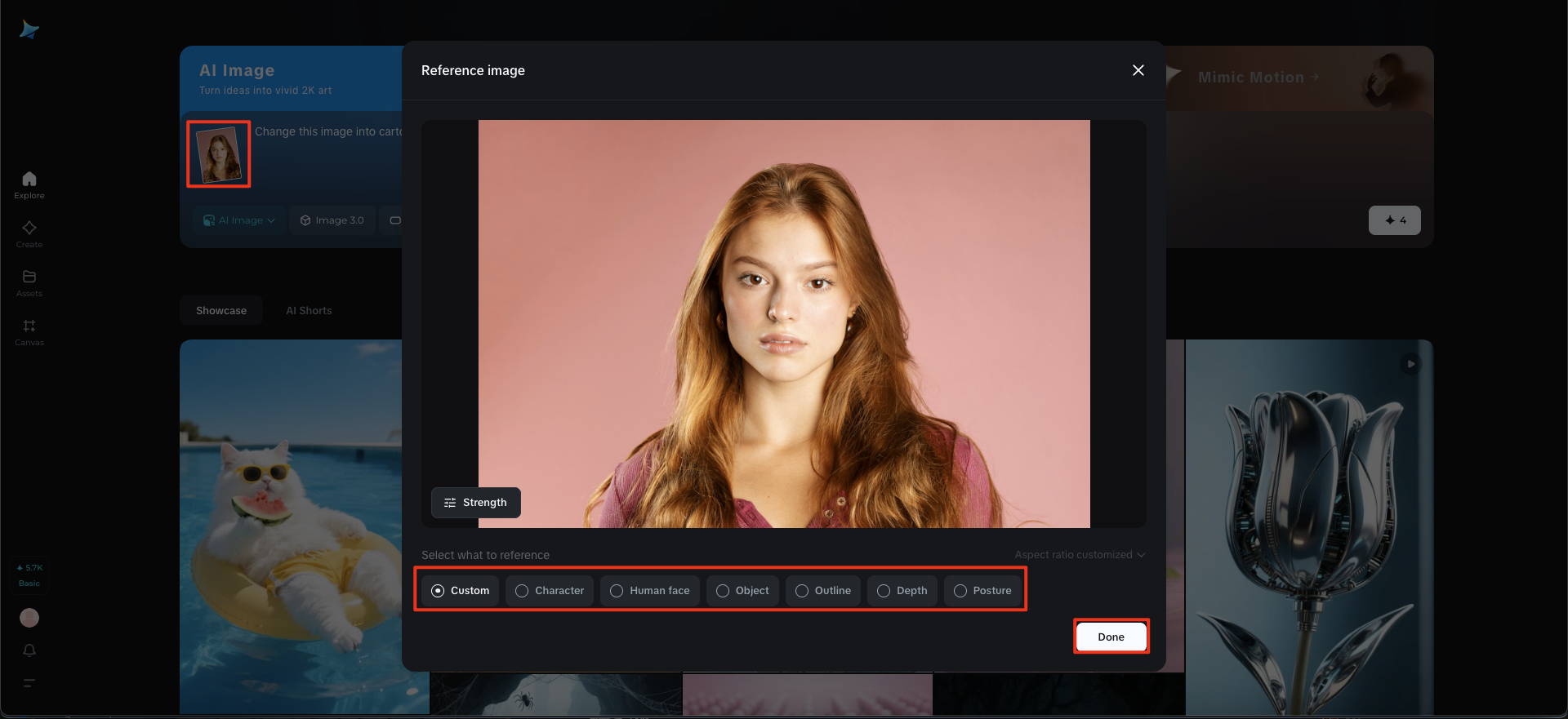Click the user avatar in the sidebar
This screenshot has width=1568, height=719.
coord(29,618)
